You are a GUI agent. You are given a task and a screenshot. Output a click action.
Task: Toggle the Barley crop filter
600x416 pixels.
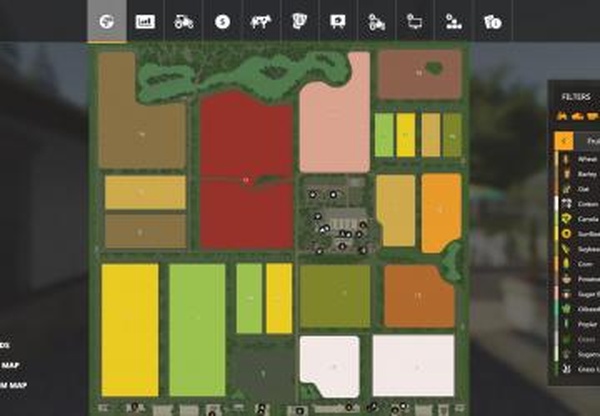pyautogui.click(x=577, y=174)
